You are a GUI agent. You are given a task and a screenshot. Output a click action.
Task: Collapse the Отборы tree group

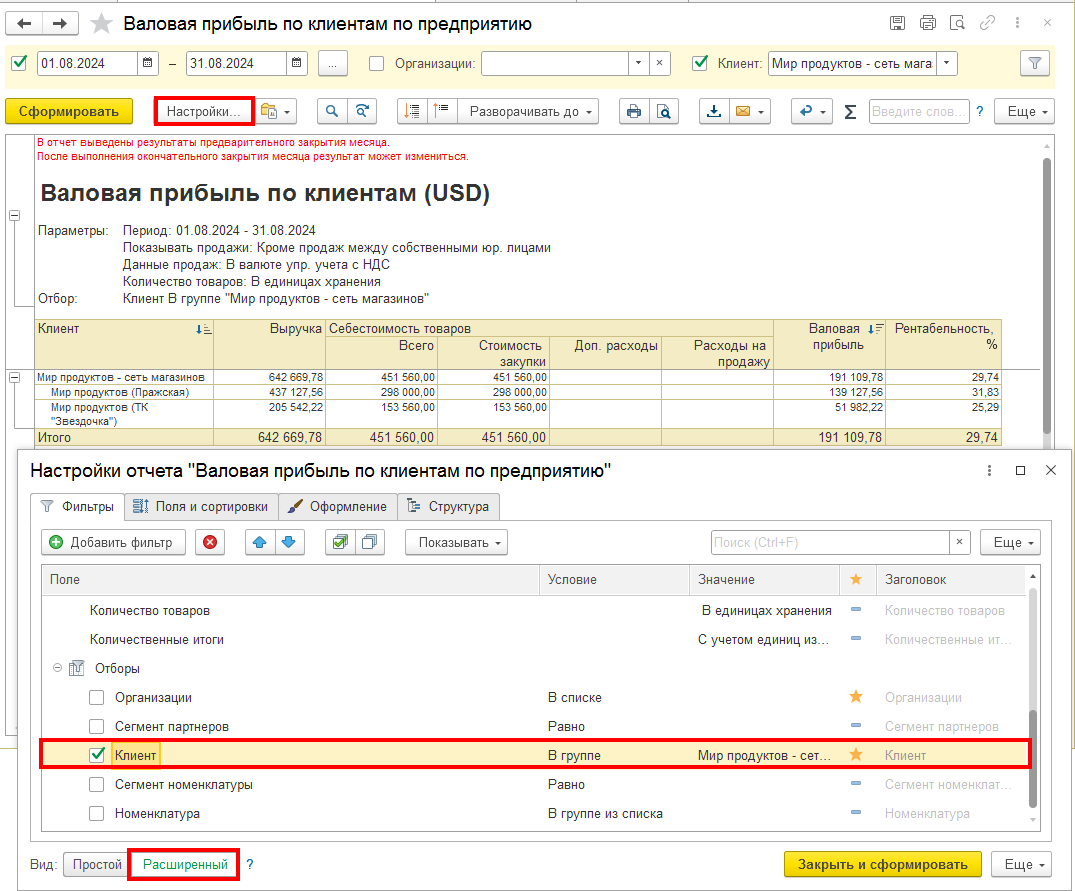coord(57,668)
